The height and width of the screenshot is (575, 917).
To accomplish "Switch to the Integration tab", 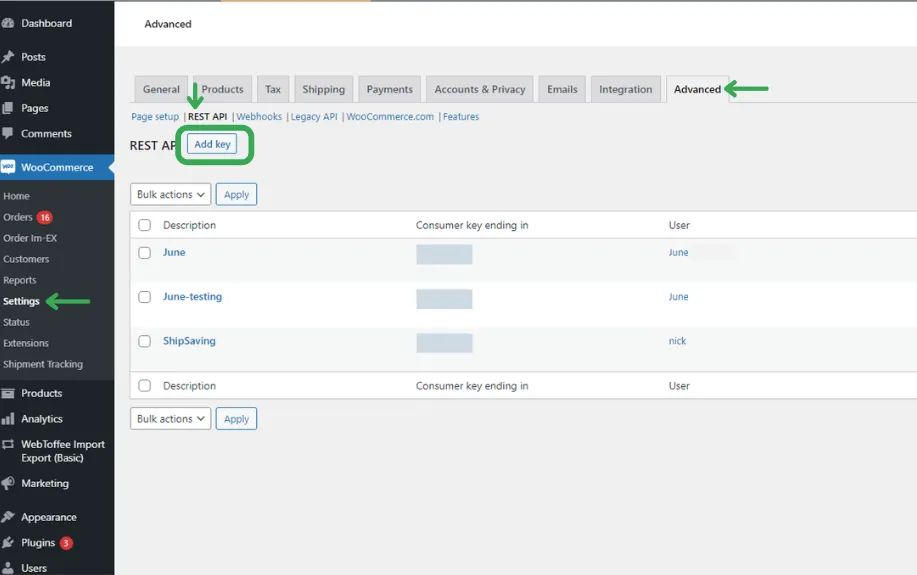I will 625,89.
